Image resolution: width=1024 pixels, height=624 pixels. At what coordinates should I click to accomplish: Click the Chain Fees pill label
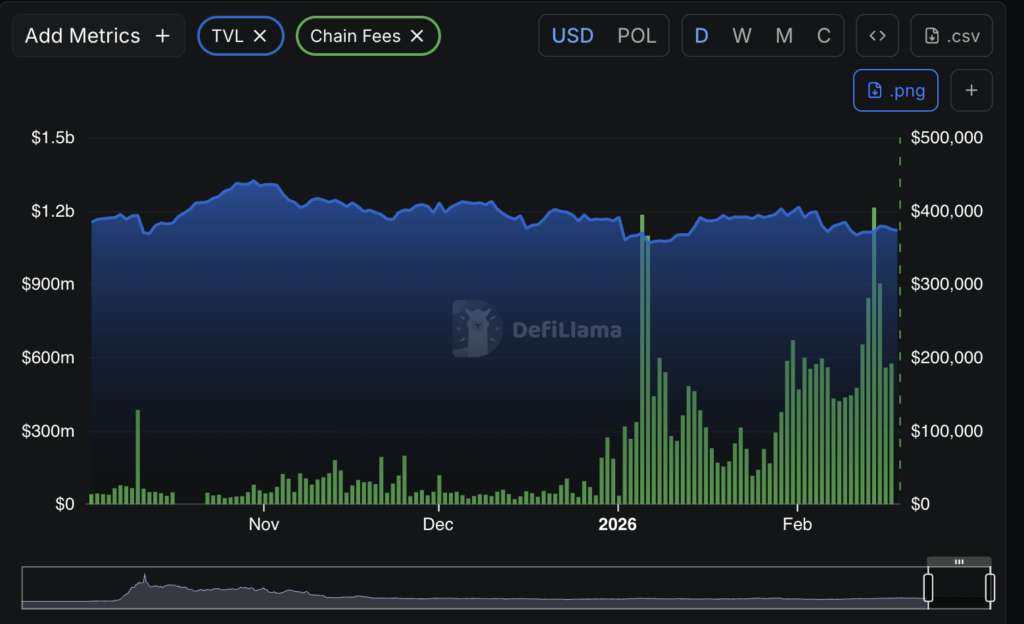click(x=355, y=35)
